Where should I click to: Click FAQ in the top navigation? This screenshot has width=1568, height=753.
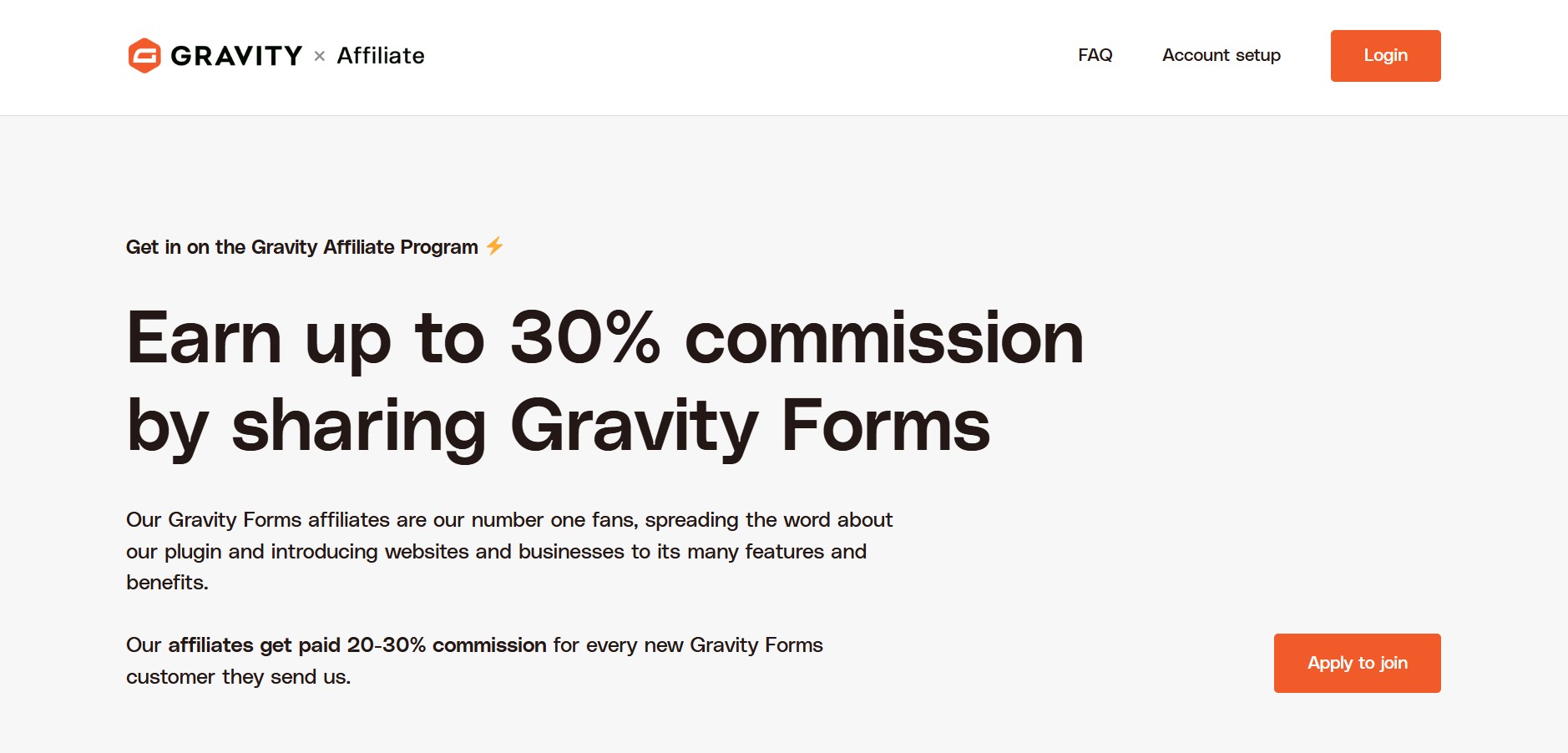[x=1095, y=55]
